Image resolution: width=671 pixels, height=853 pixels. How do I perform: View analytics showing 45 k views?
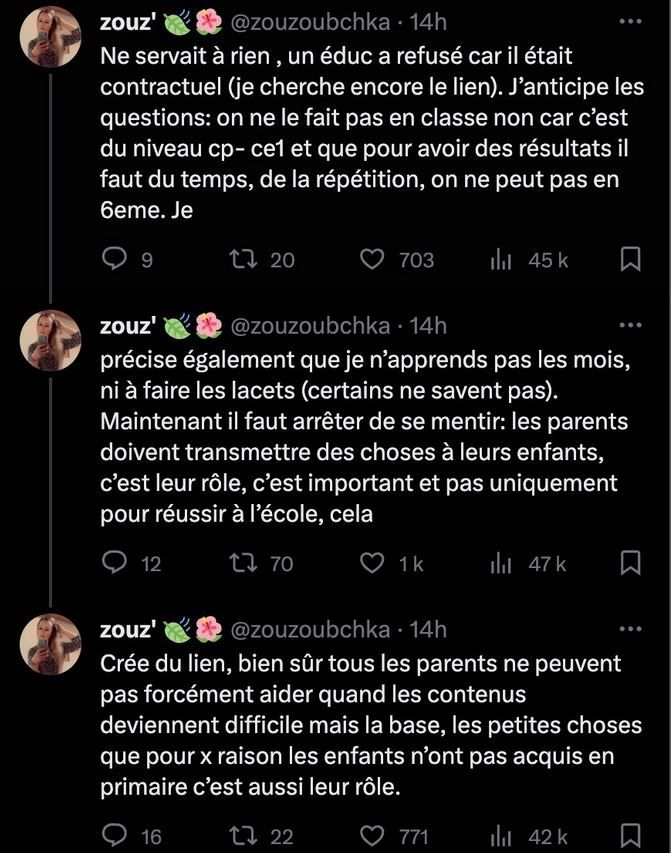(x=501, y=260)
